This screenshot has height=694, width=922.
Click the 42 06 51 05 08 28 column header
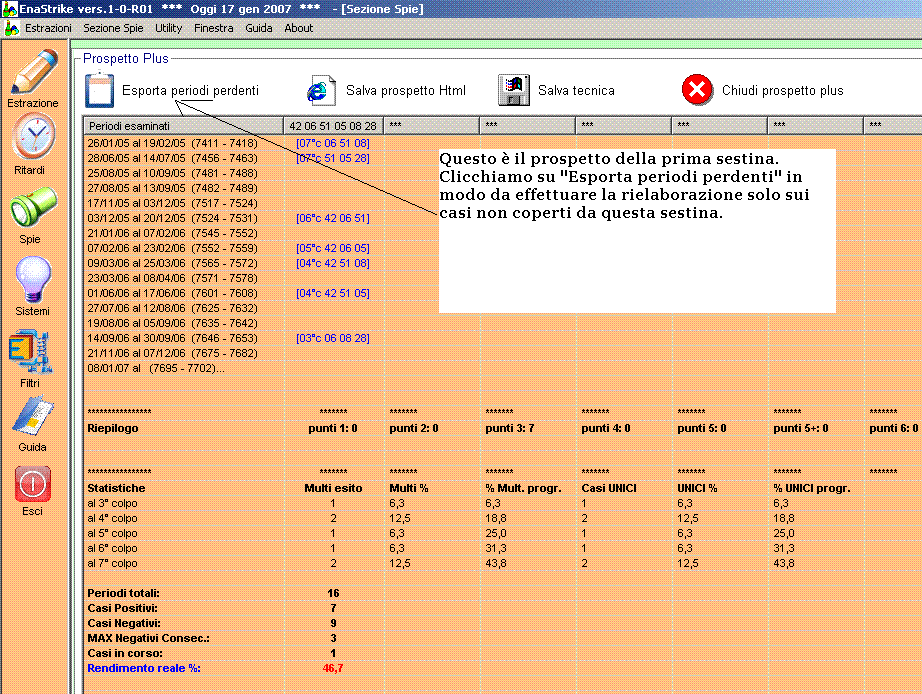point(333,126)
